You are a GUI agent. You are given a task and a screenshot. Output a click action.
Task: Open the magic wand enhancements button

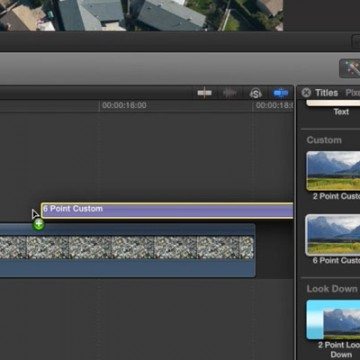click(x=350, y=68)
